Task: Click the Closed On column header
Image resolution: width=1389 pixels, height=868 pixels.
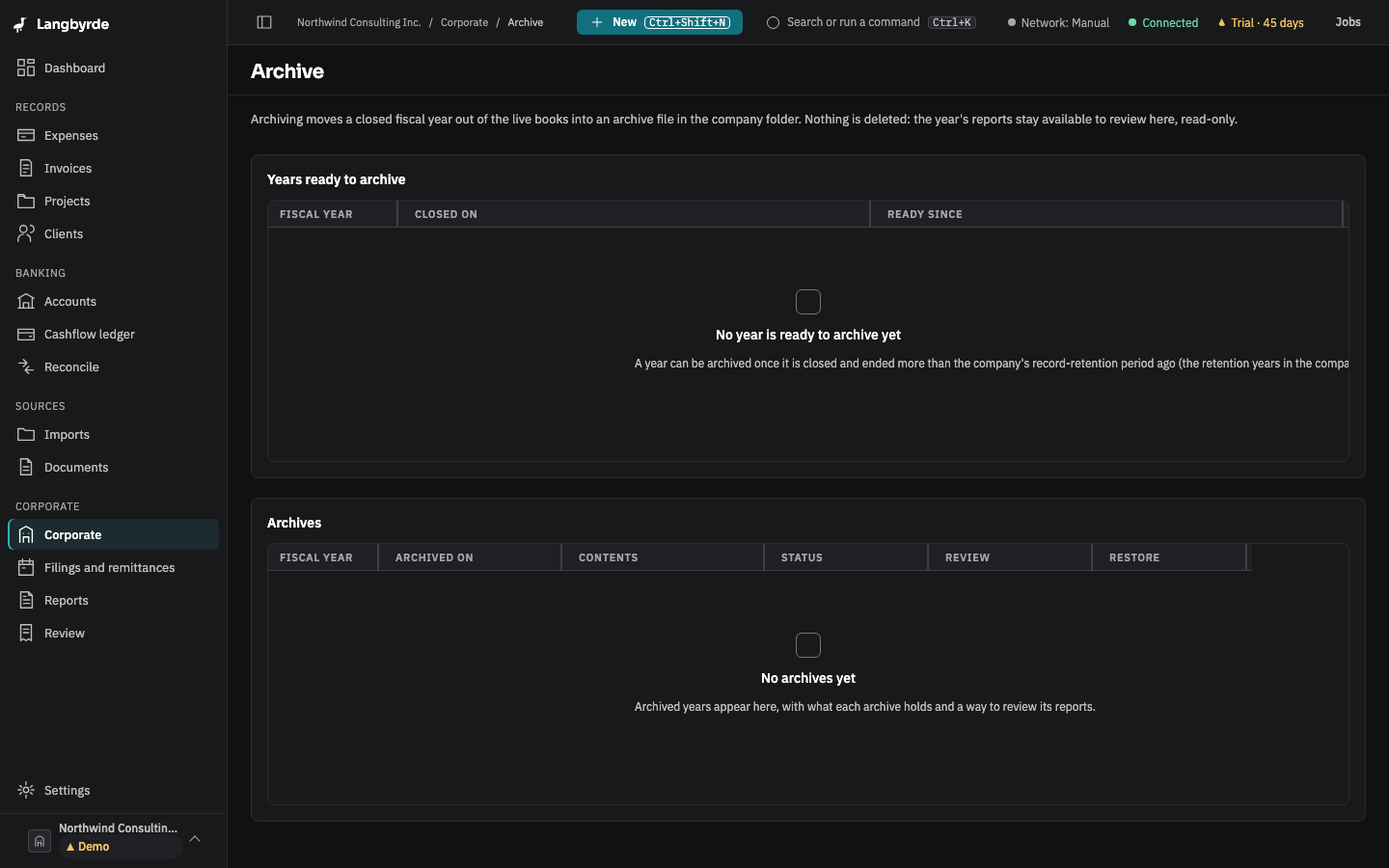Action: click(x=634, y=214)
